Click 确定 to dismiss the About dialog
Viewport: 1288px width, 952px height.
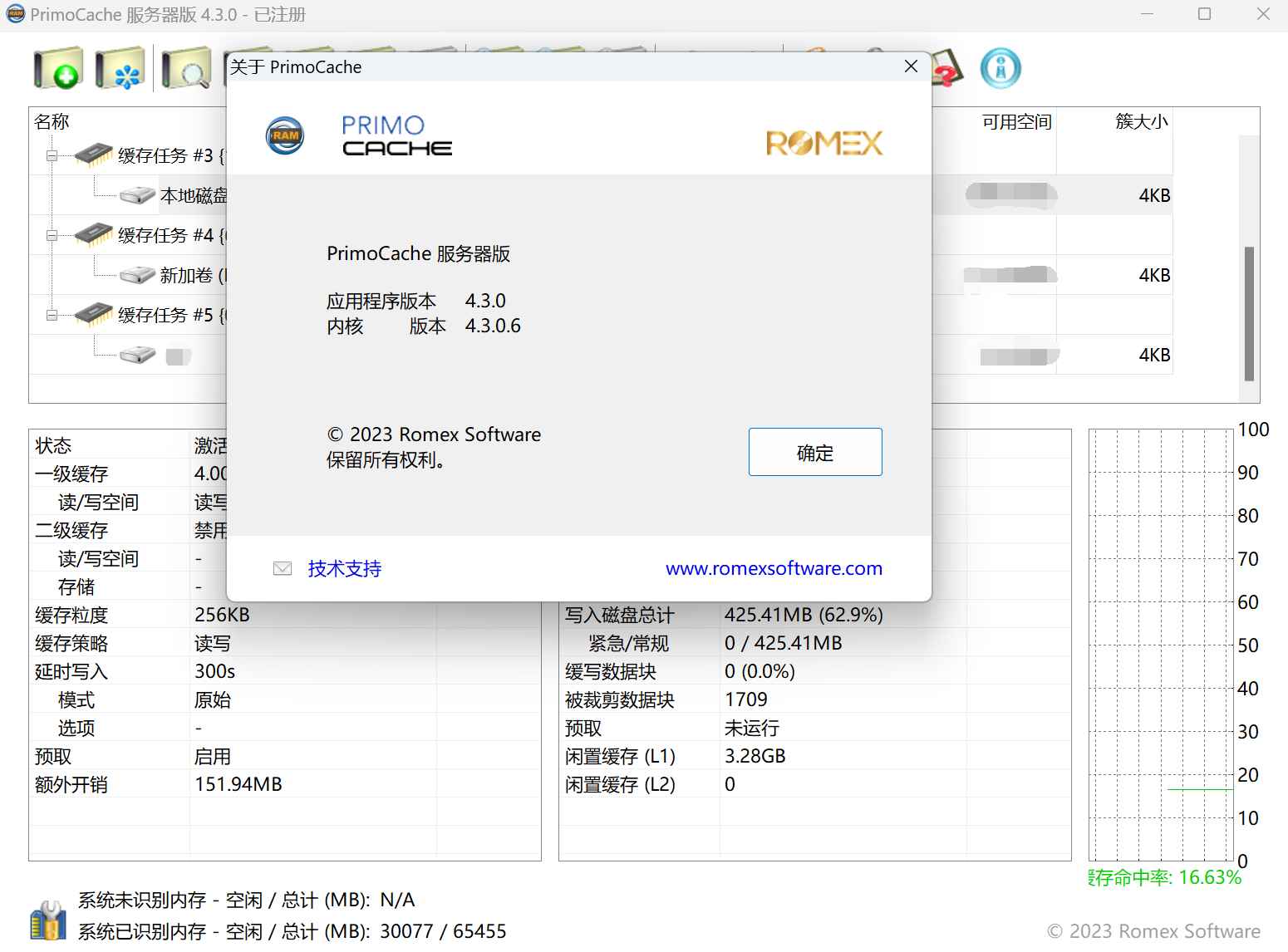point(815,452)
